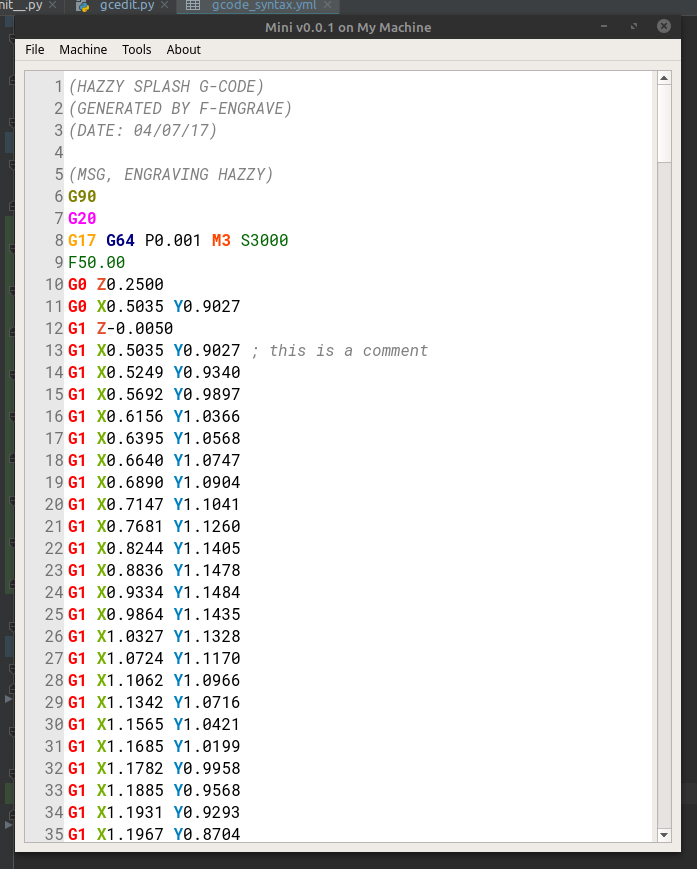Screen dimensions: 697x869
Task: Click line number 4 in gutter
Action: (59, 152)
